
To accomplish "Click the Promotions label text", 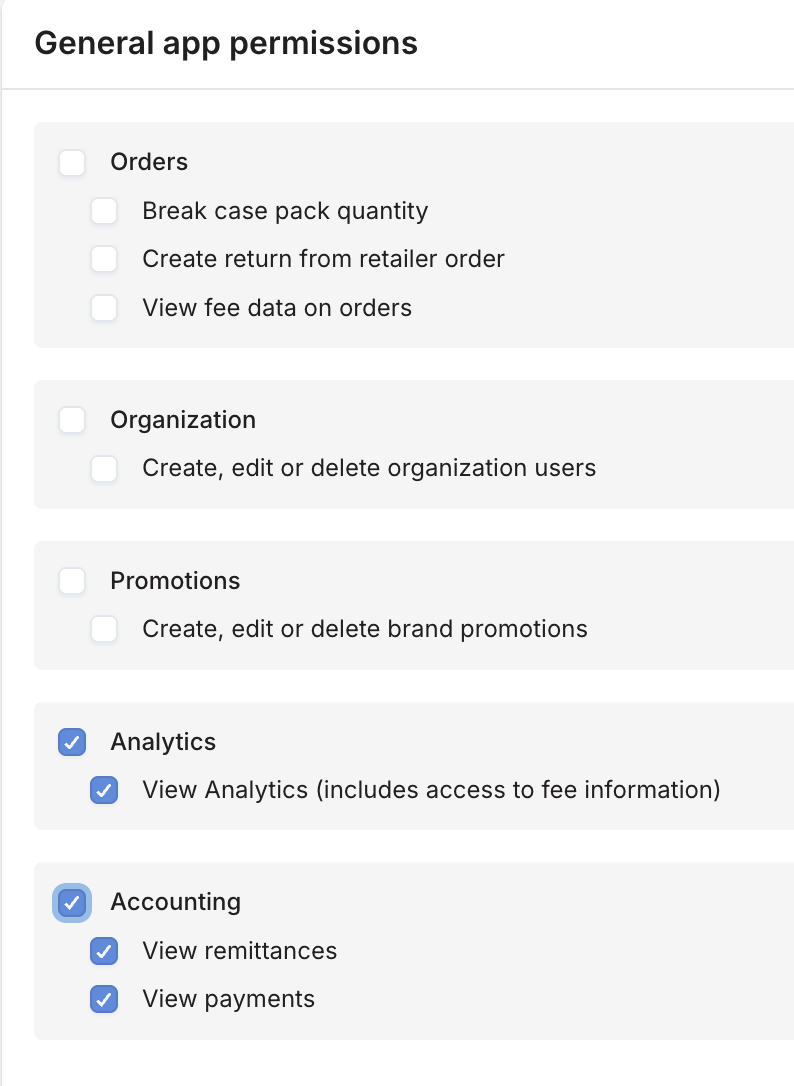I will 175,580.
